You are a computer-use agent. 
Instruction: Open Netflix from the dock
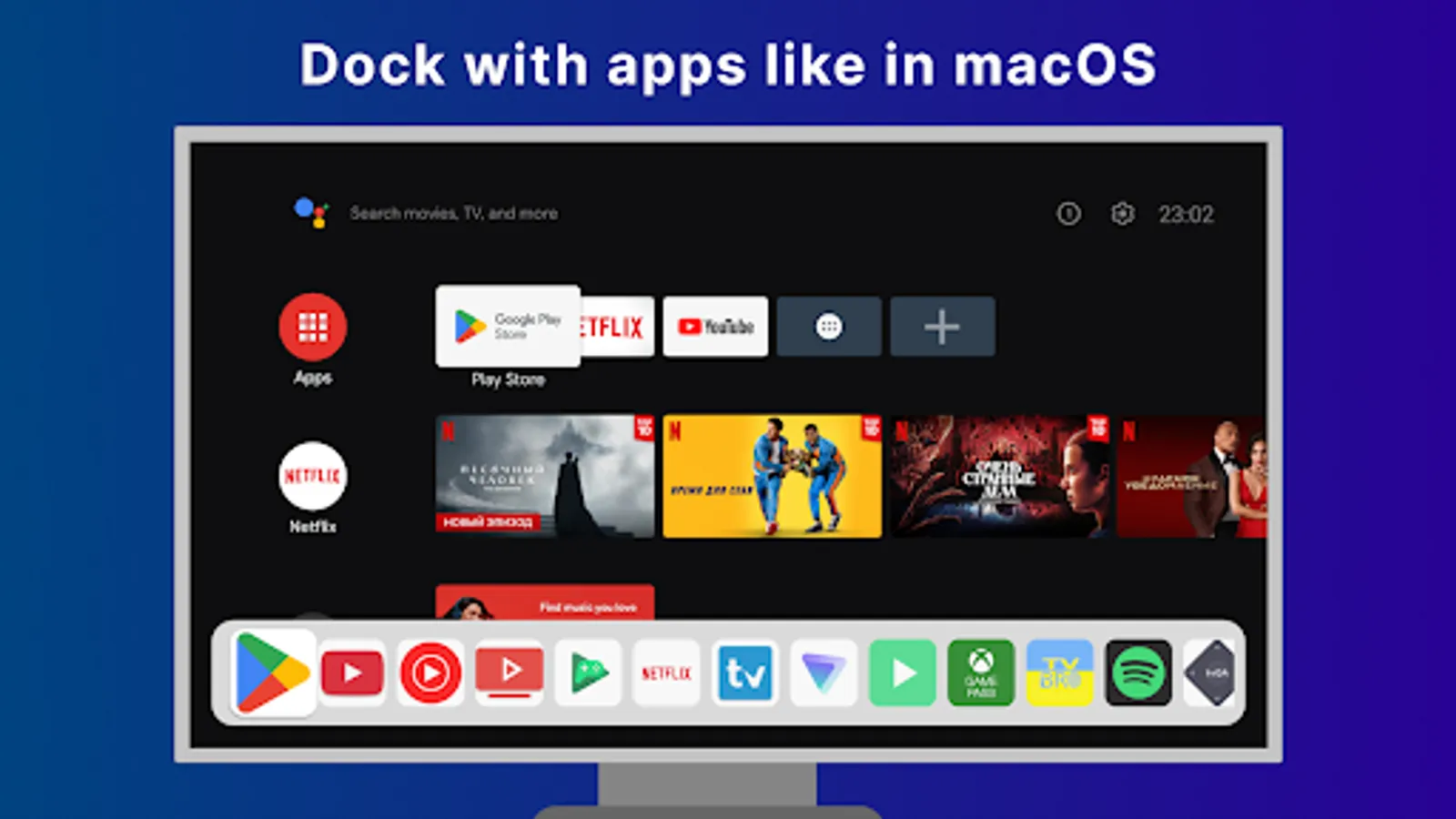point(666,673)
